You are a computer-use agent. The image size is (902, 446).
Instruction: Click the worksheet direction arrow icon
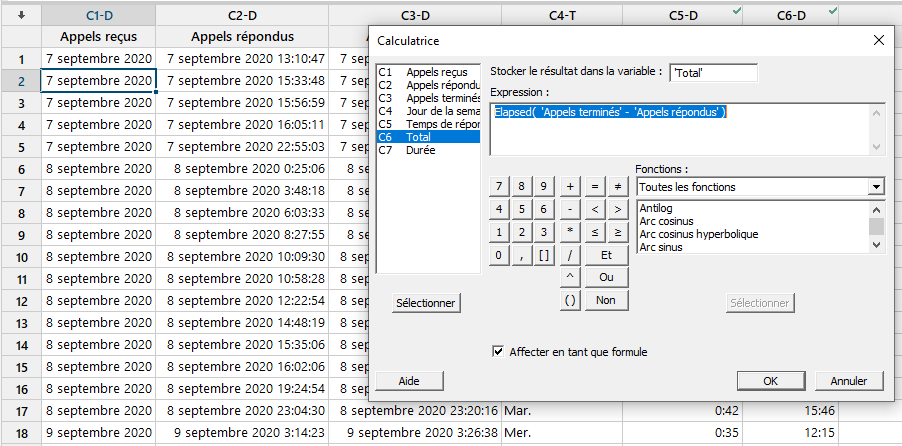tap(21, 16)
